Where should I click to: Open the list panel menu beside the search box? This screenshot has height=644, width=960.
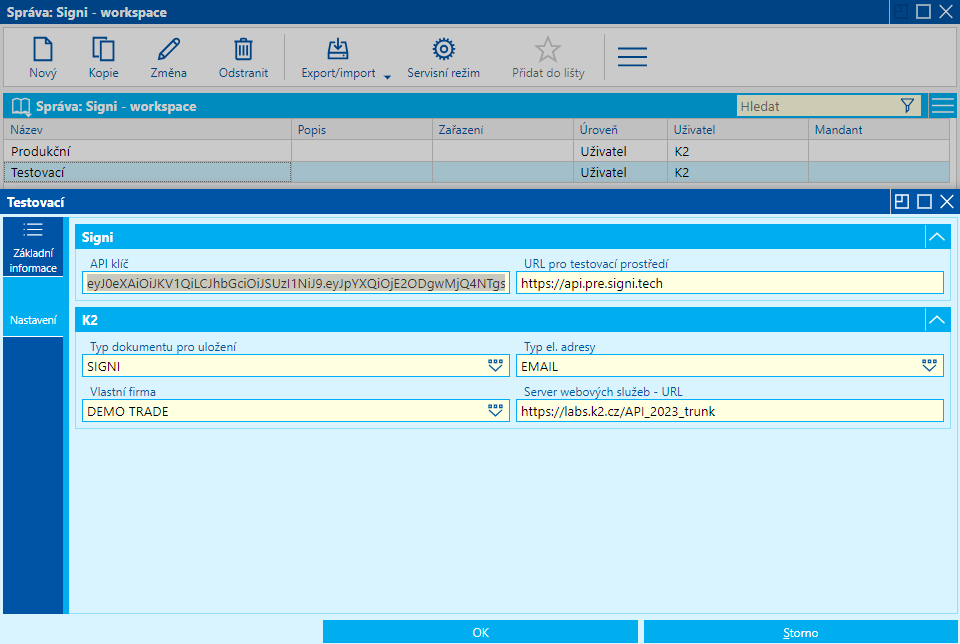(x=943, y=106)
